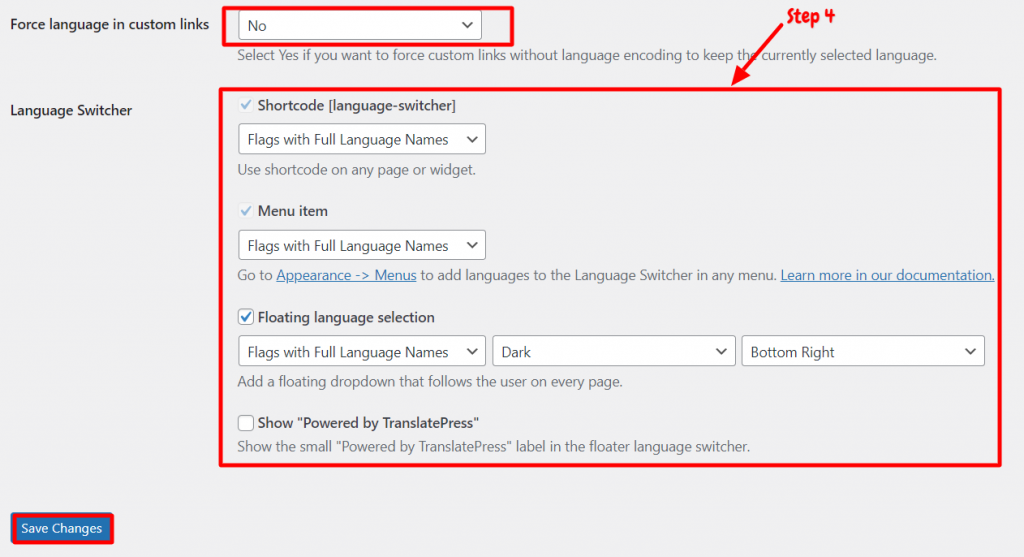This screenshot has width=1024, height=557.
Task: Click text "Use shortcode on any page or widget."
Action: click(x=357, y=170)
